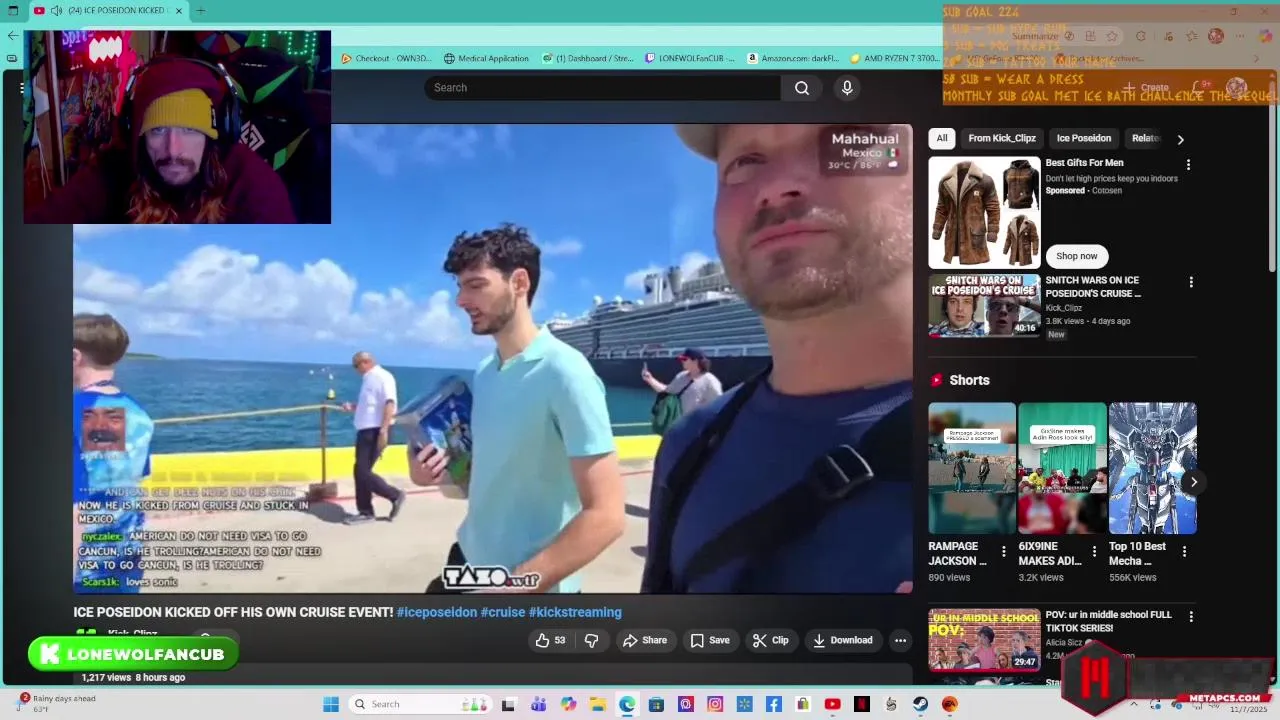Viewport: 1280px width, 720px height.
Task: Open the Best Gifts For Men ad image
Action: coord(984,213)
